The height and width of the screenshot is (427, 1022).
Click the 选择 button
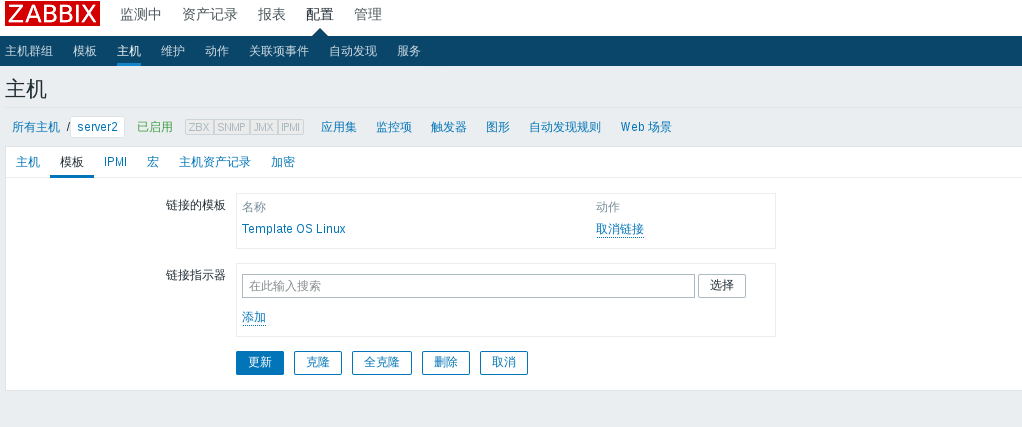(722, 286)
